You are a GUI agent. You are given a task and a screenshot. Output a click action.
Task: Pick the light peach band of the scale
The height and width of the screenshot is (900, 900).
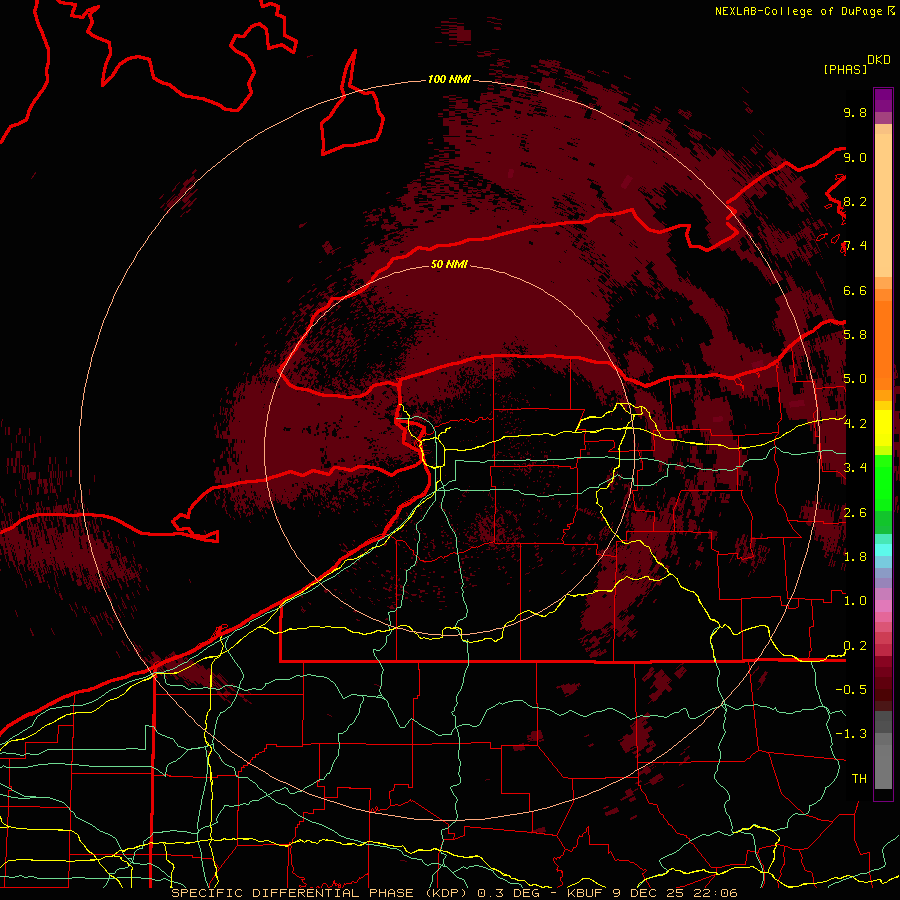click(x=883, y=205)
